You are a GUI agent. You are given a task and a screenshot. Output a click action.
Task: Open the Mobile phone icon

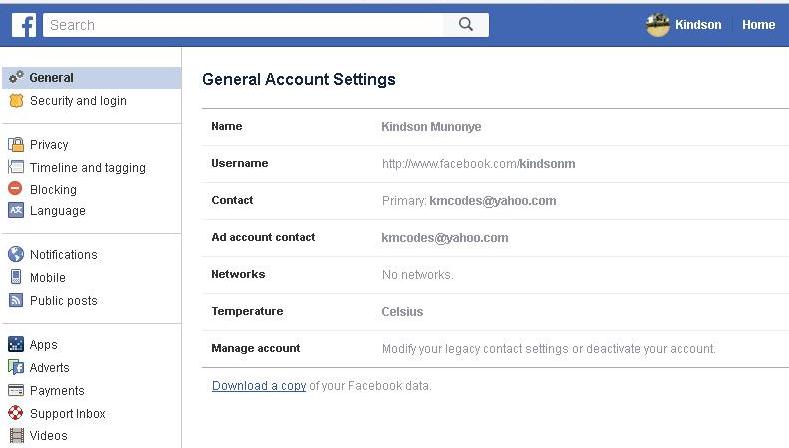click(16, 277)
